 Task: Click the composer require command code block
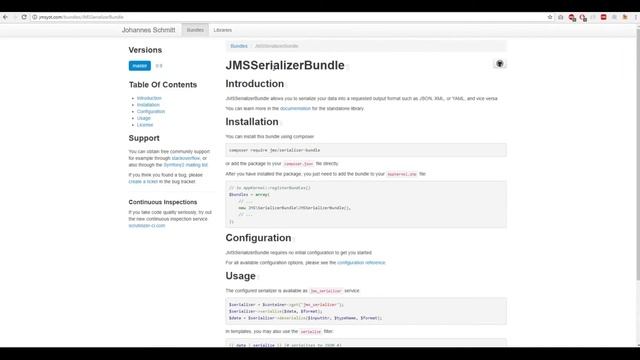(x=366, y=150)
